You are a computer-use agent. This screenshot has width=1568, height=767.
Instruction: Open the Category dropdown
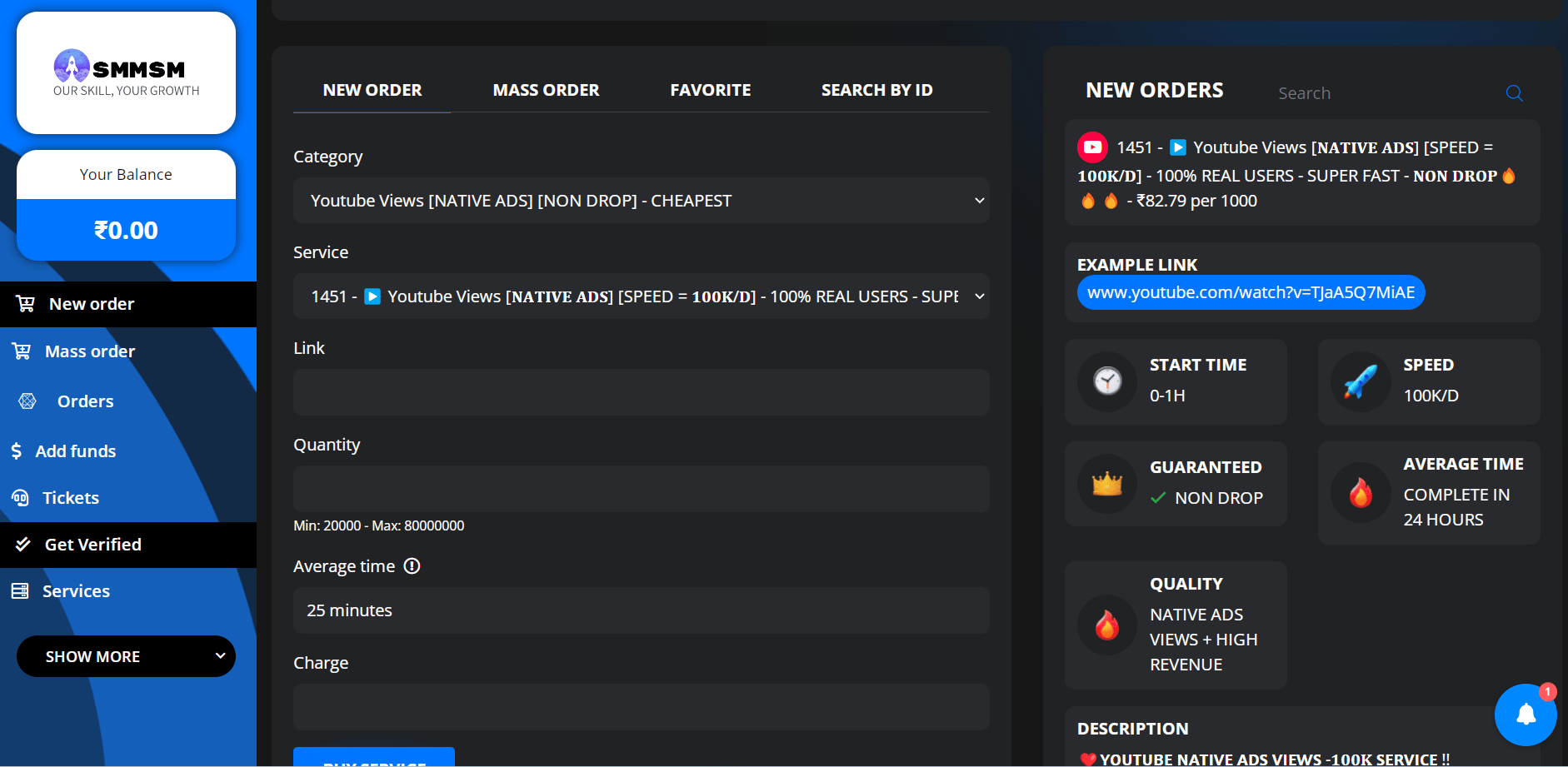click(641, 201)
